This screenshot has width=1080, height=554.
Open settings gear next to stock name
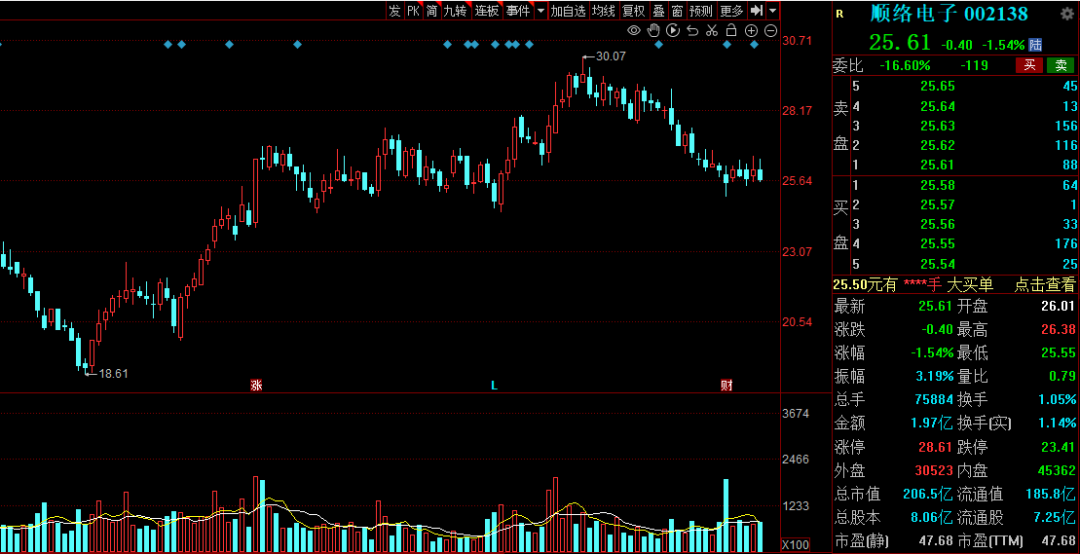(1066, 14)
